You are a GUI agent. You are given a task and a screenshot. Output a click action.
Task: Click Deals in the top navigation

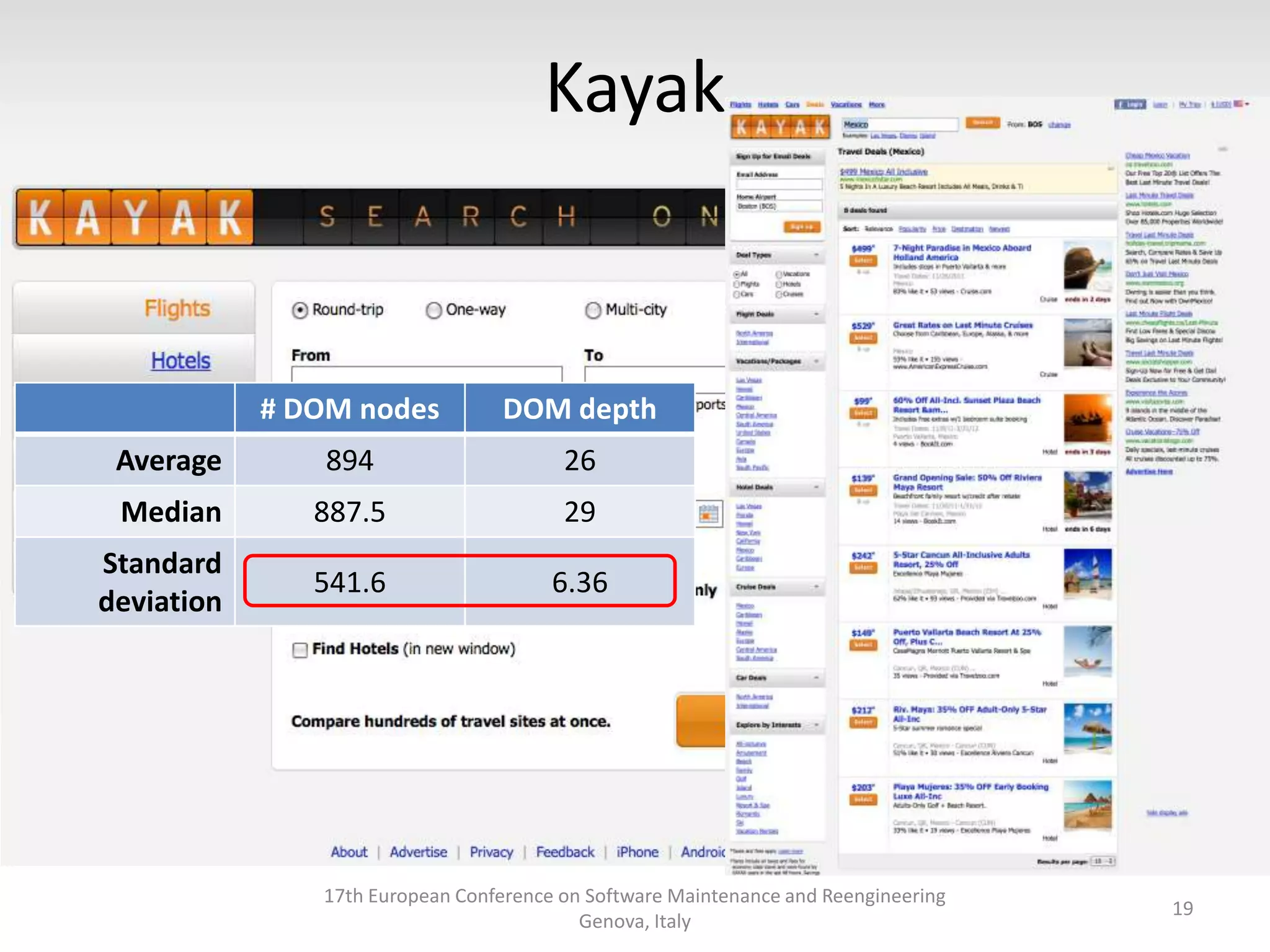click(815, 105)
